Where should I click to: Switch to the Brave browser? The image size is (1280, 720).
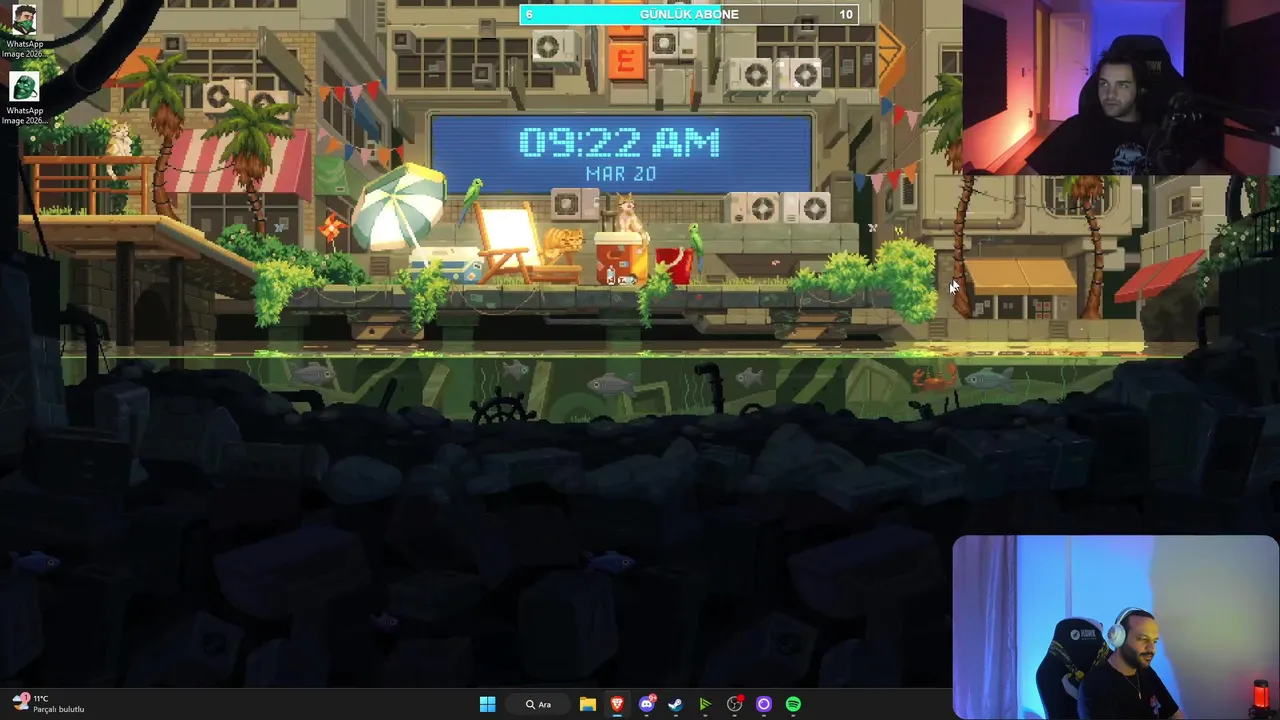617,704
